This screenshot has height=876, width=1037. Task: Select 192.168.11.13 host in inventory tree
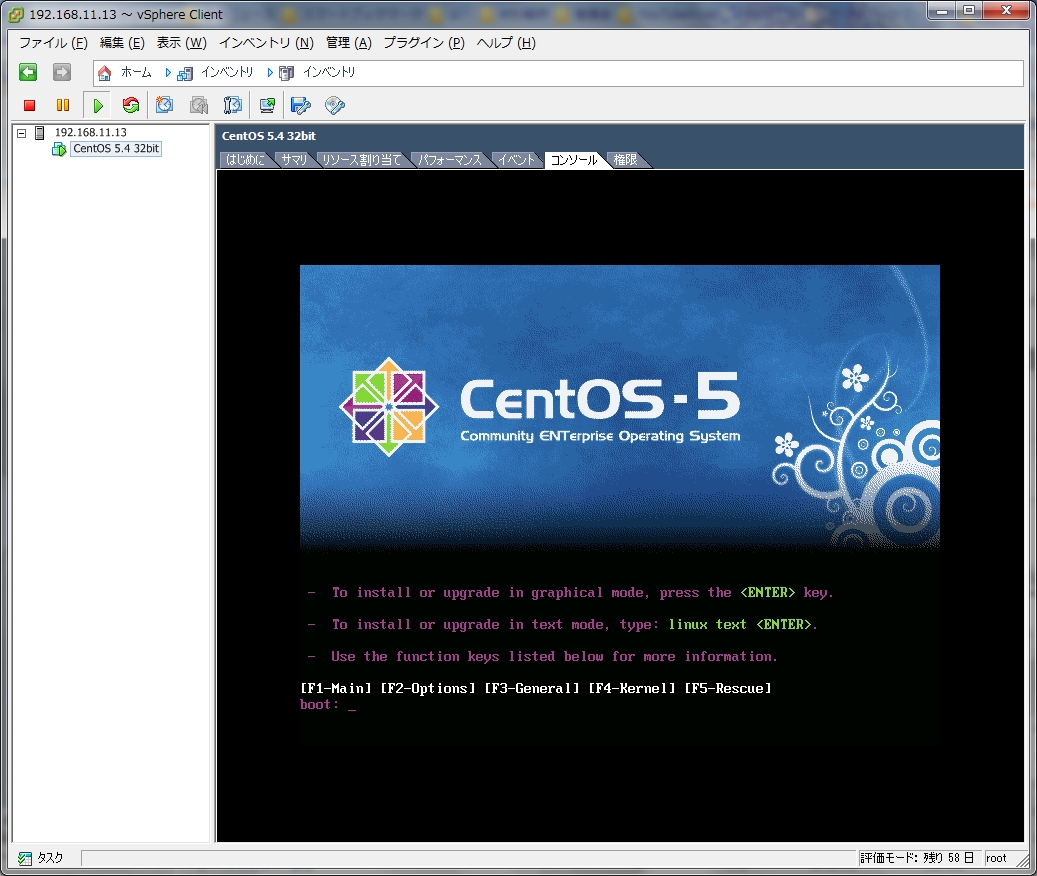click(91, 133)
